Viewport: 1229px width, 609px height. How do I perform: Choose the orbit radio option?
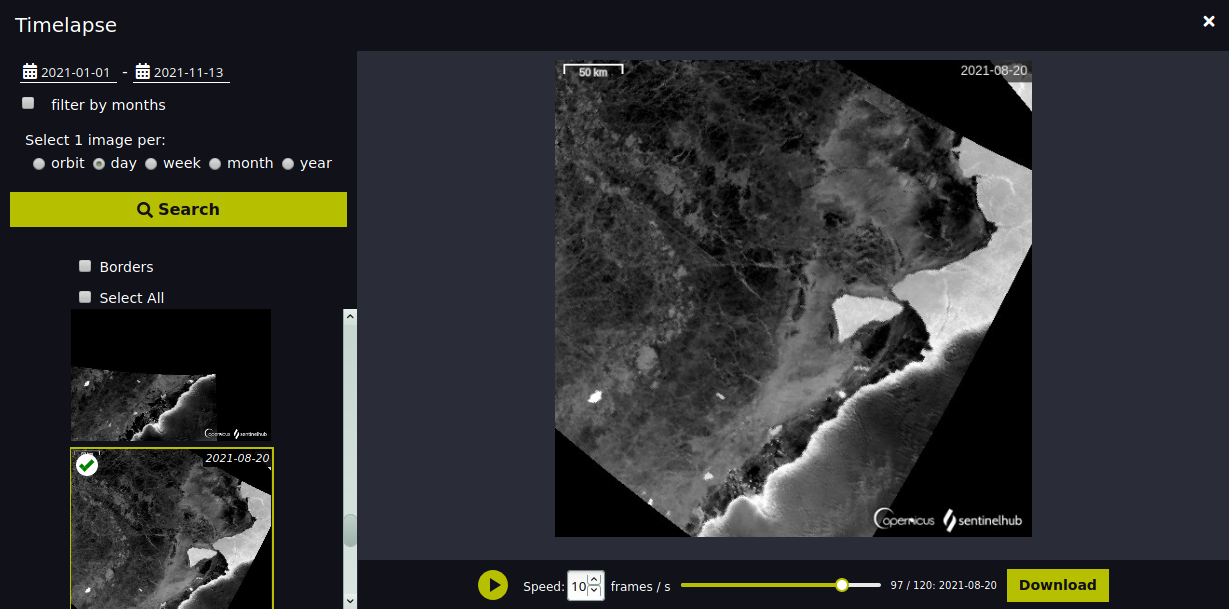38,163
